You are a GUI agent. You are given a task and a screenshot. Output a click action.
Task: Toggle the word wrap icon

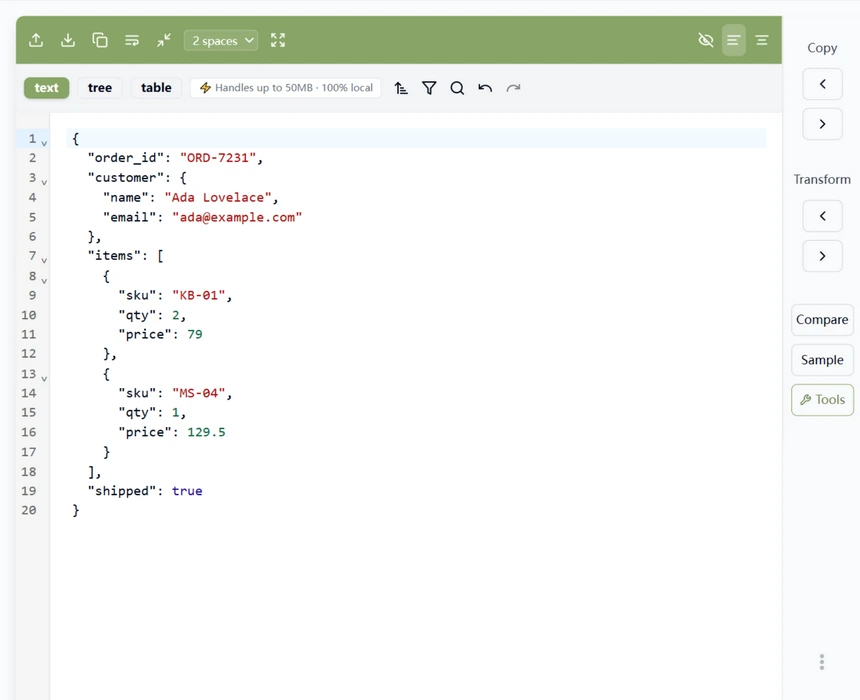[x=132, y=40]
